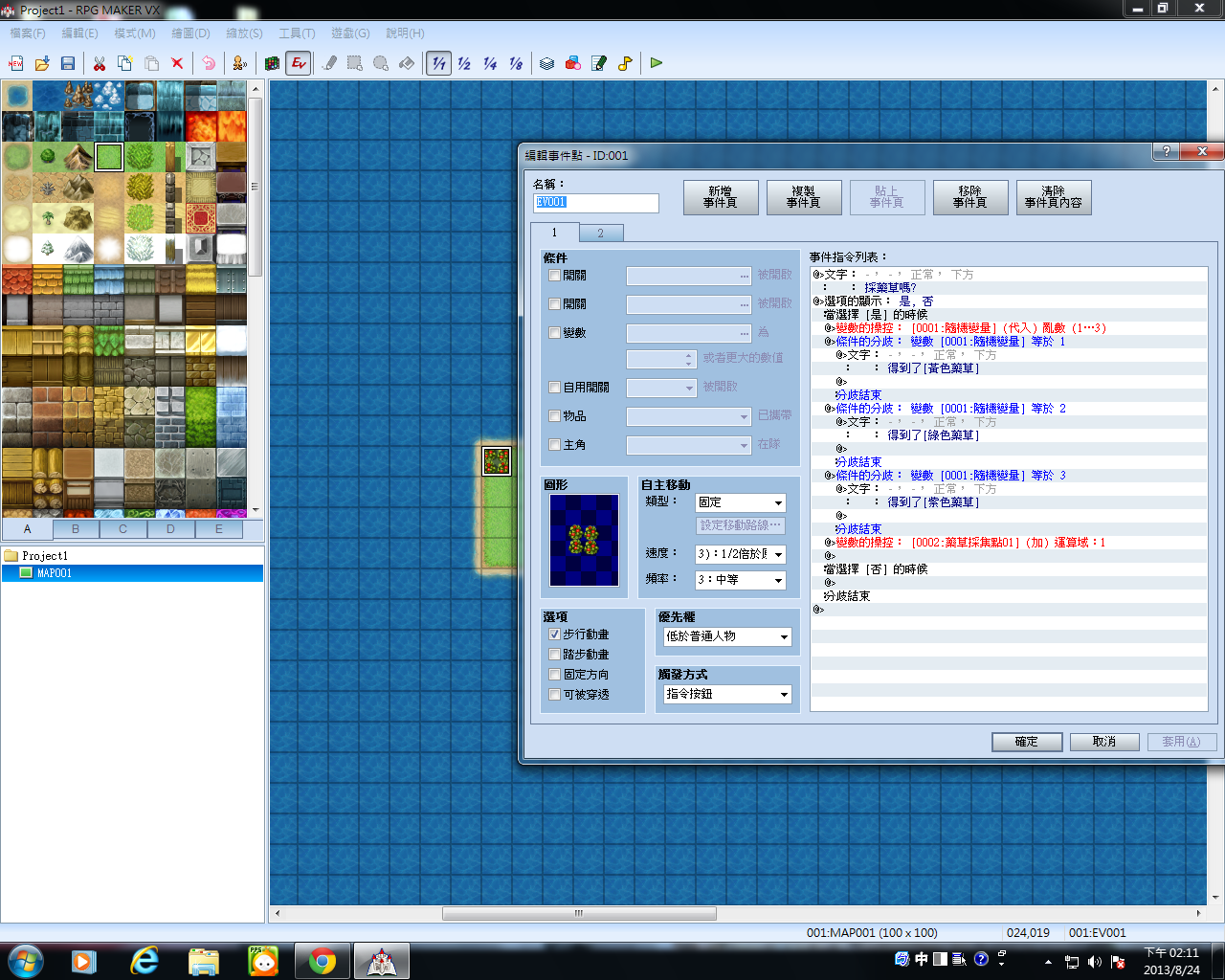Click the red X Delete icon

(x=177, y=63)
